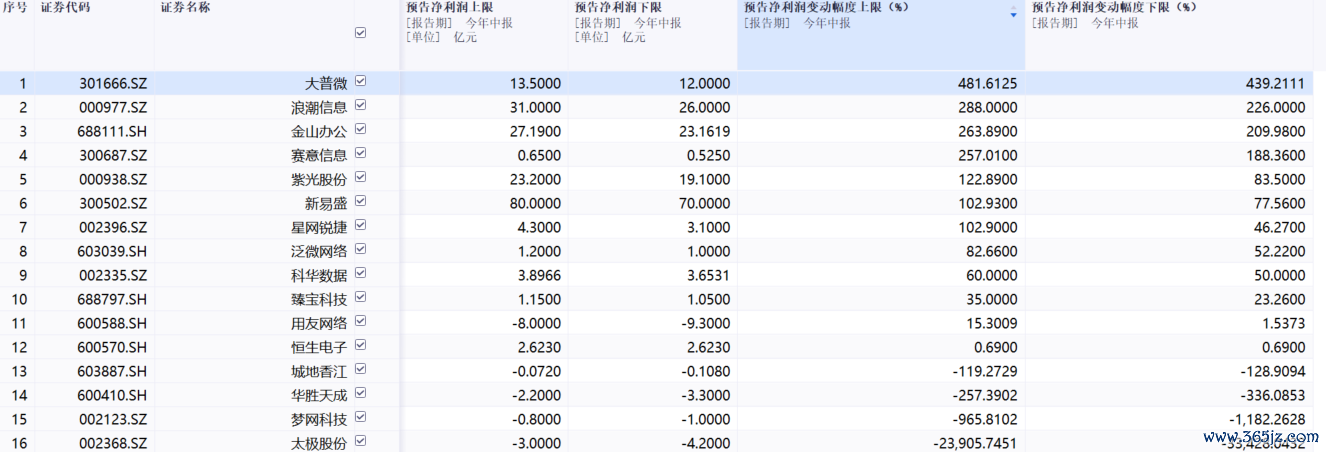The image size is (1326, 452).
Task: Click the code 002396.SZ
Action: coord(113,227)
